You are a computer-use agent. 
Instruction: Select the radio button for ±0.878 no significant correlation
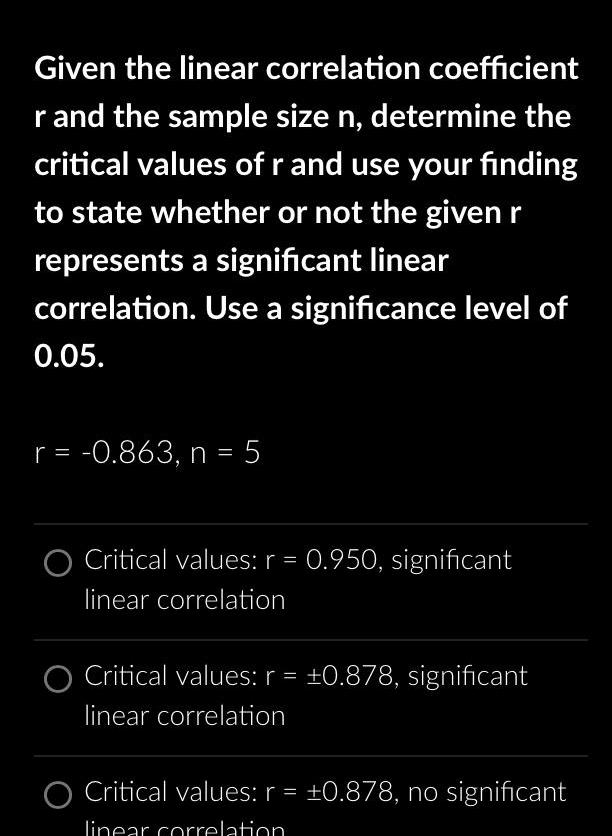coord(57,796)
